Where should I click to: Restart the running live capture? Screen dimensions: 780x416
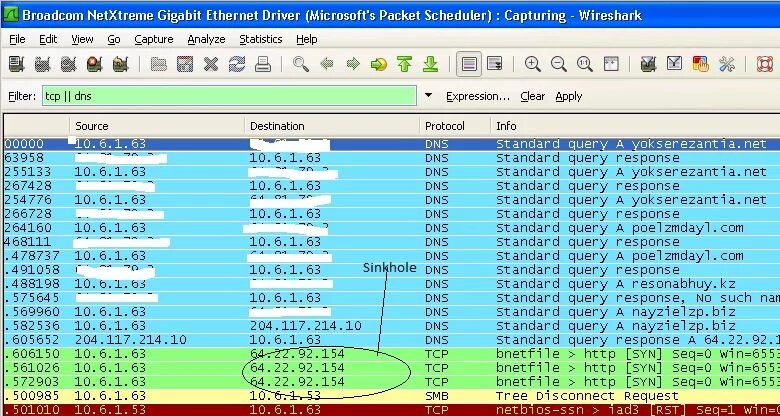pos(120,64)
